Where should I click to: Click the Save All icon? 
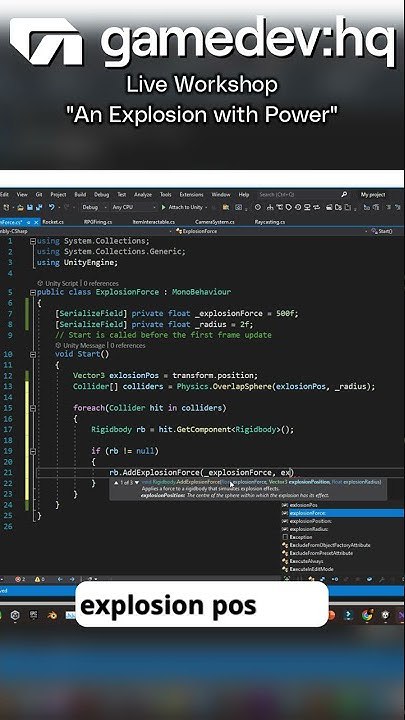click(x=39, y=208)
